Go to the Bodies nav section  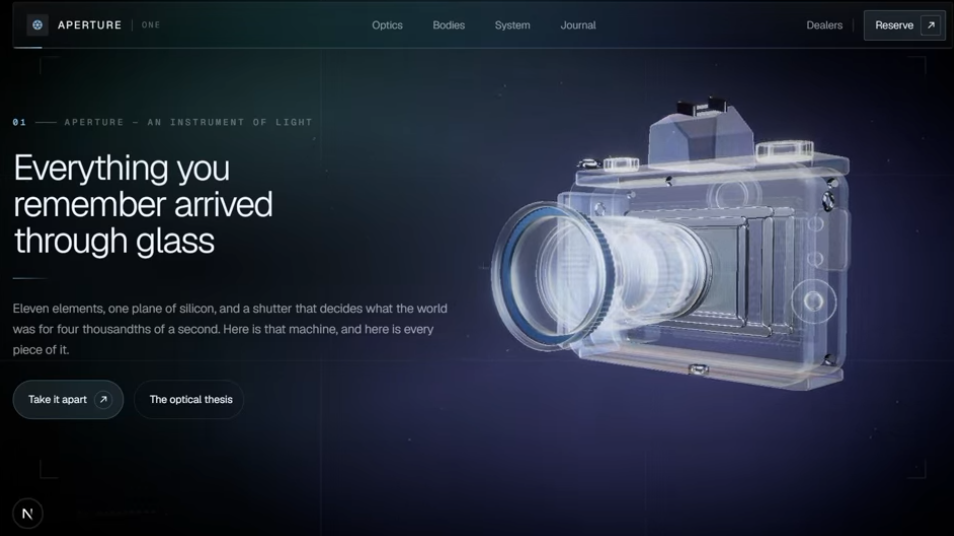(448, 25)
